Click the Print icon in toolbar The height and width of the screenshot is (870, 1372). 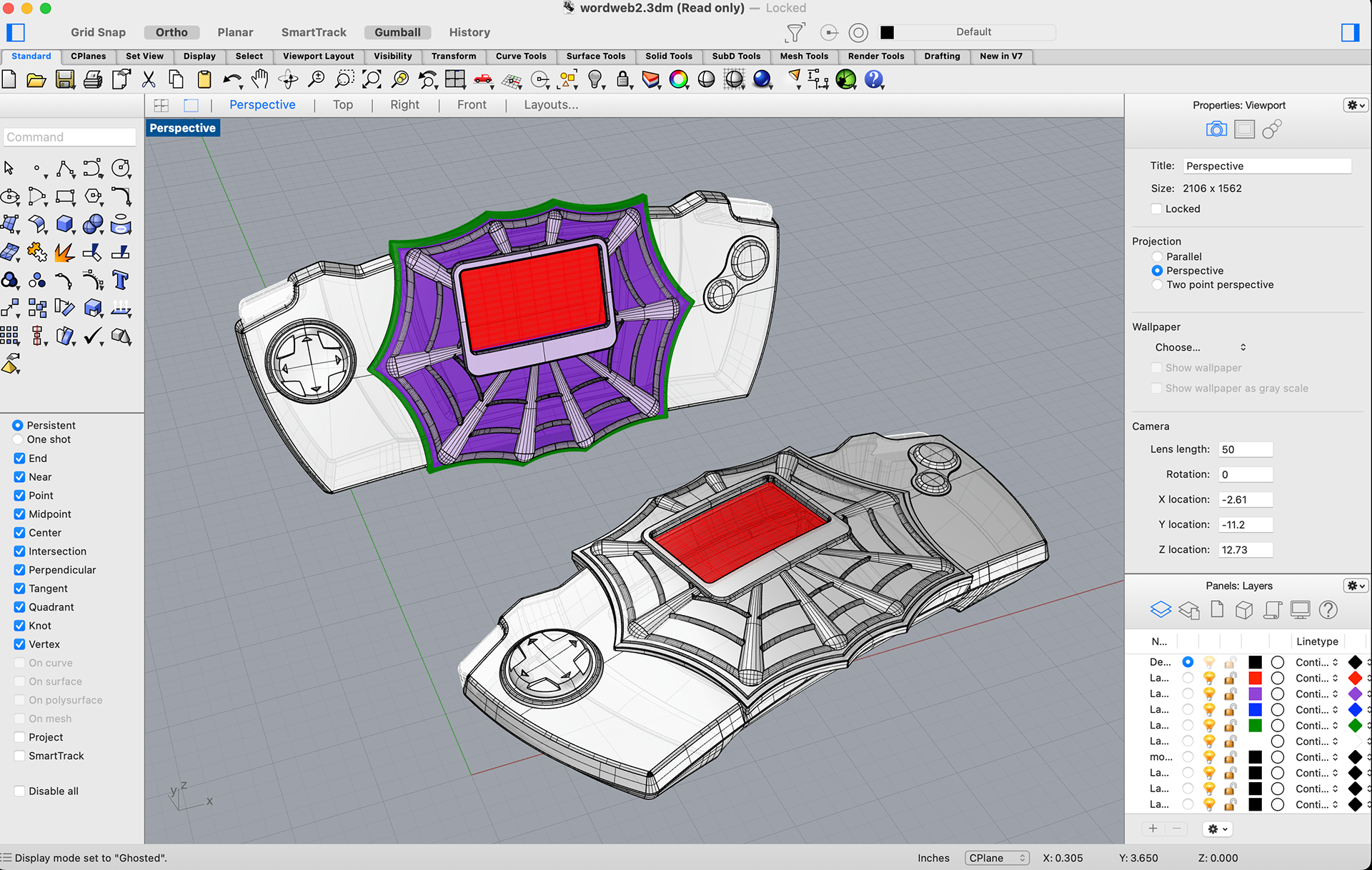click(x=93, y=79)
